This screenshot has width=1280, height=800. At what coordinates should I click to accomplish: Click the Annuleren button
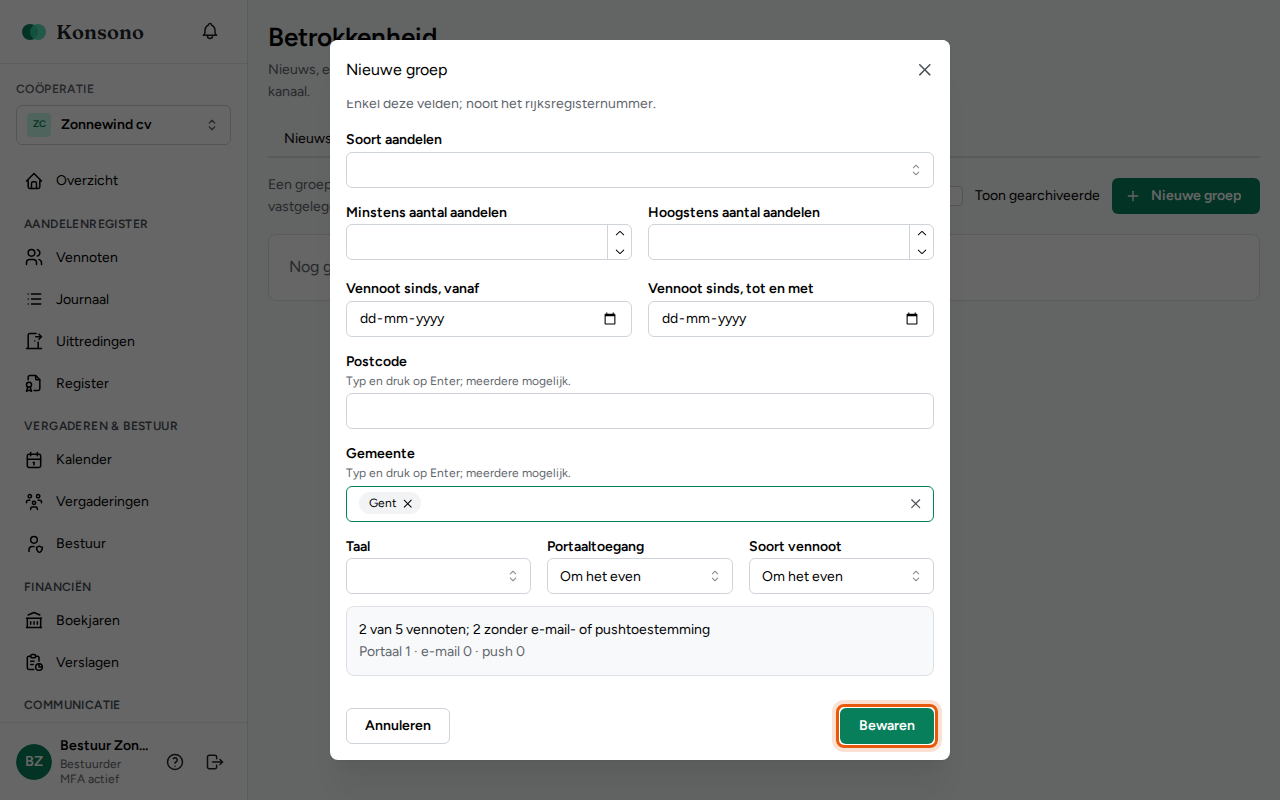398,726
